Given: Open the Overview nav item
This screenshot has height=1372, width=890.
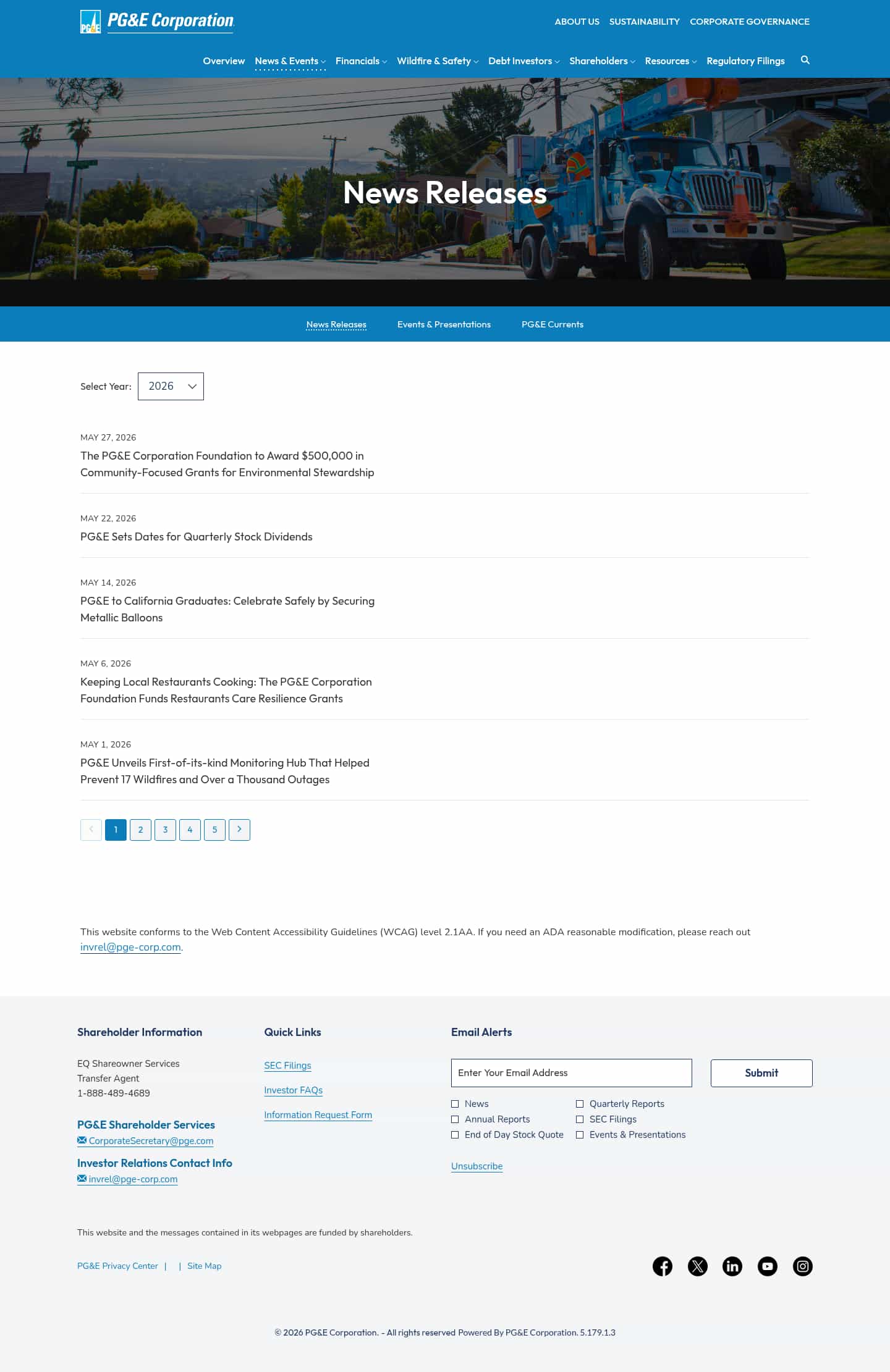Looking at the screenshot, I should point(224,61).
